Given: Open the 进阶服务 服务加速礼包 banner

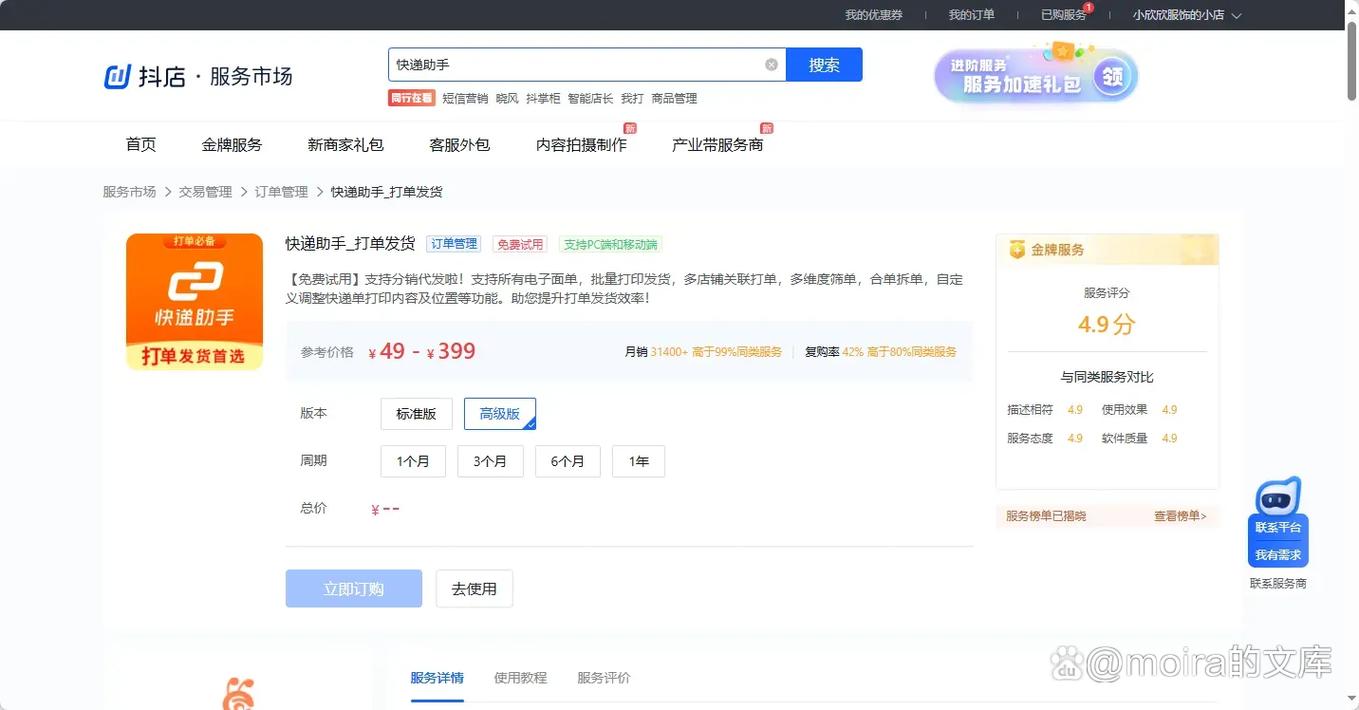Looking at the screenshot, I should [x=1036, y=76].
